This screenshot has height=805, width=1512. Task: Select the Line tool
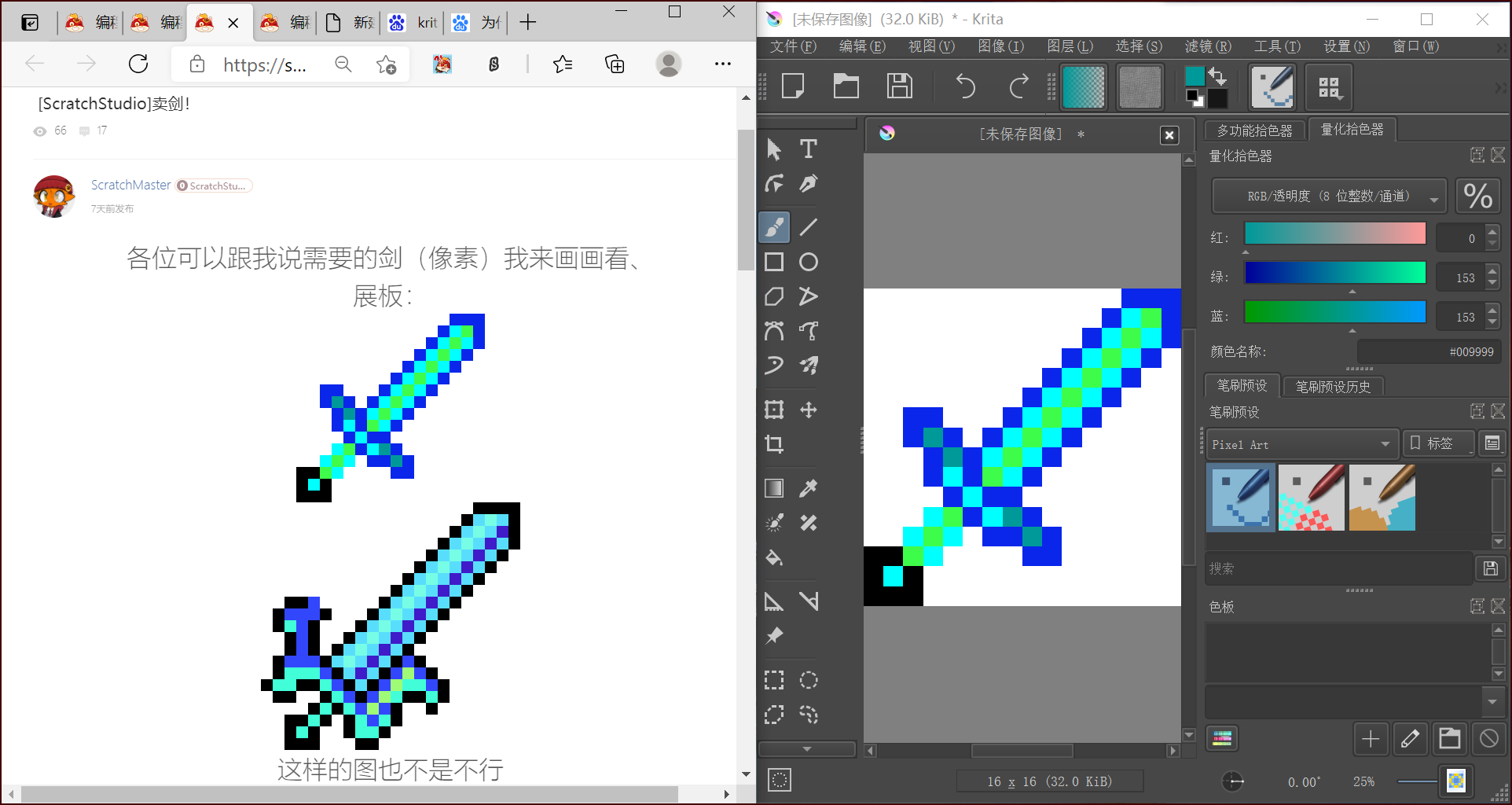(x=809, y=227)
